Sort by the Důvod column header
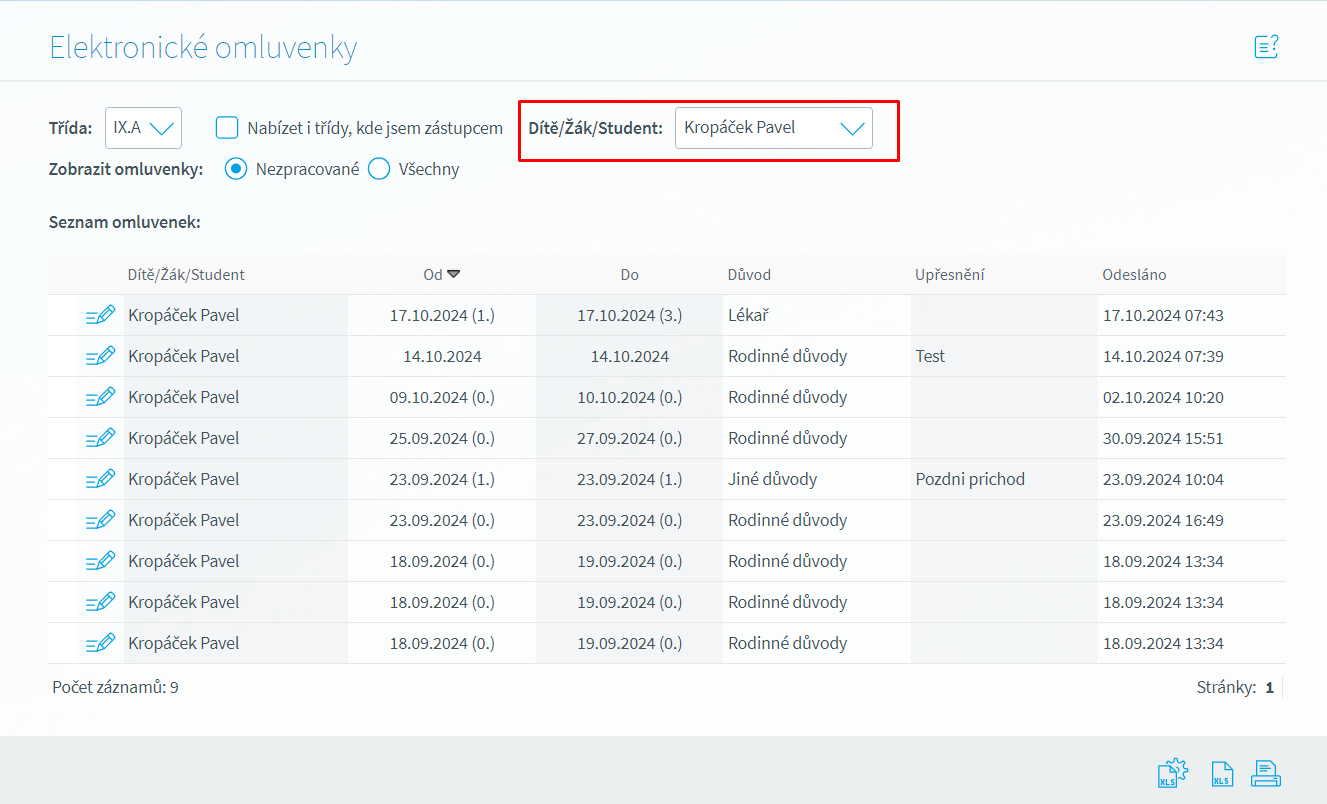Viewport: 1327px width, 804px height. click(x=749, y=274)
